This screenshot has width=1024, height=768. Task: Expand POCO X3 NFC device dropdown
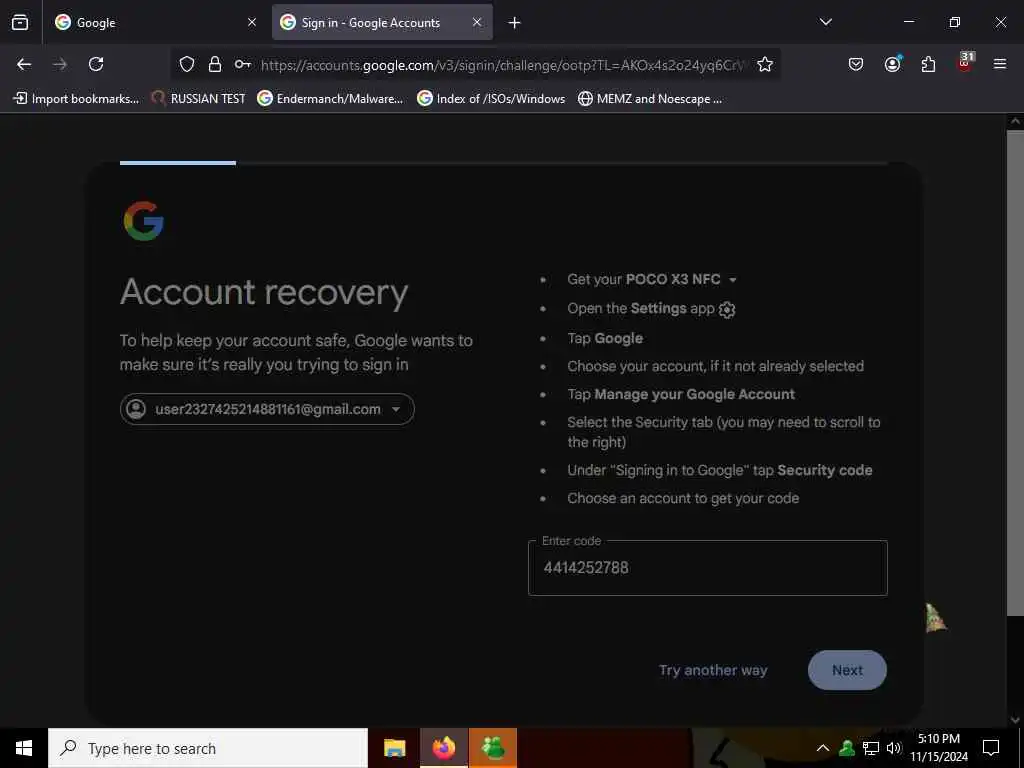[733, 280]
